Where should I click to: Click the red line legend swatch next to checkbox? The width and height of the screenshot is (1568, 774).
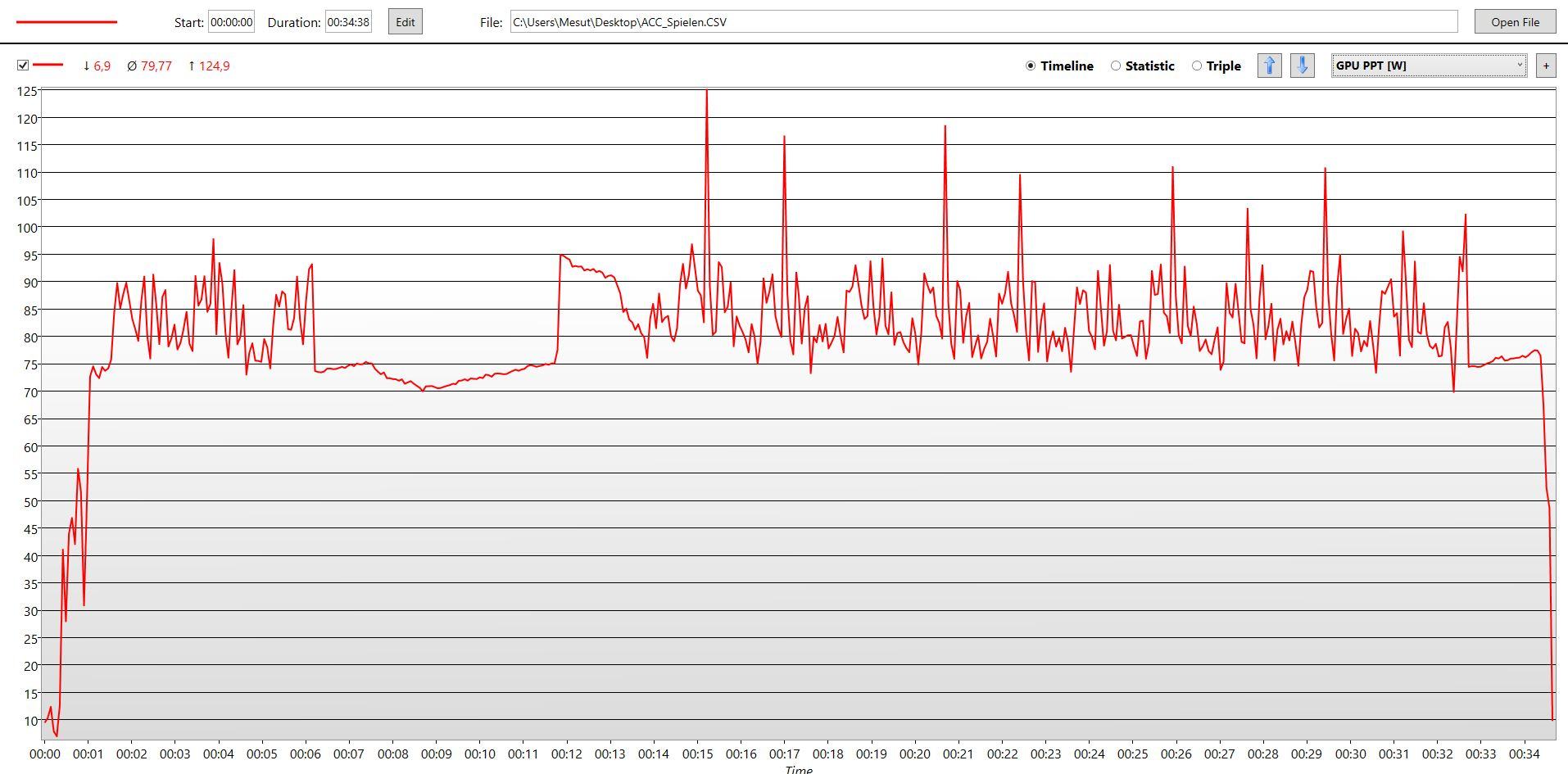[48, 65]
